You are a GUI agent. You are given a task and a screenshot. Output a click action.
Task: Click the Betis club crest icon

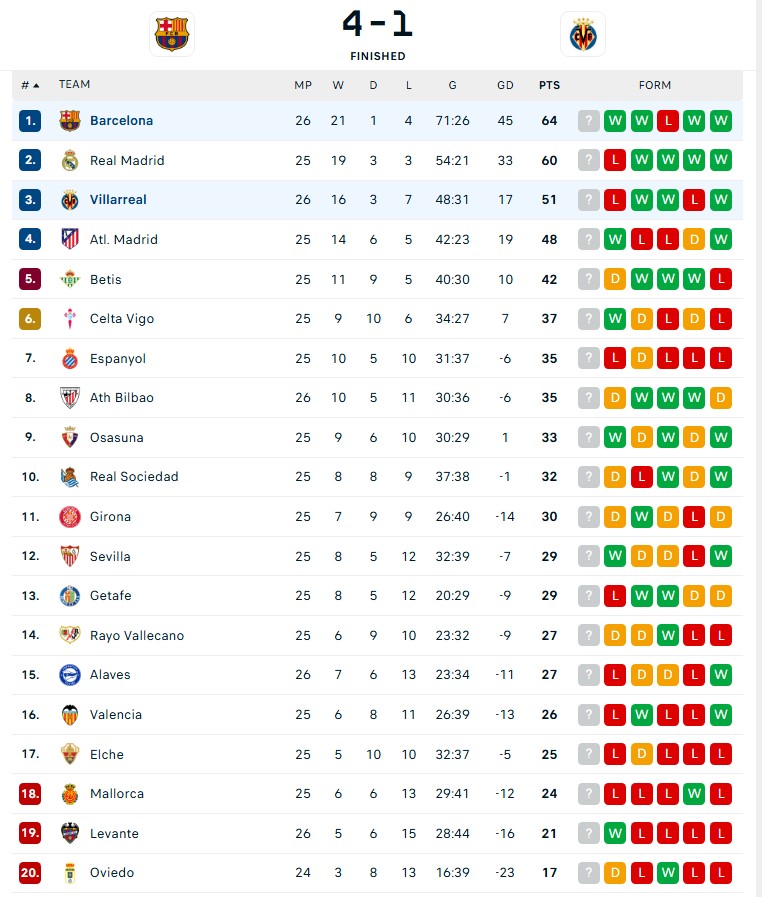pos(69,279)
